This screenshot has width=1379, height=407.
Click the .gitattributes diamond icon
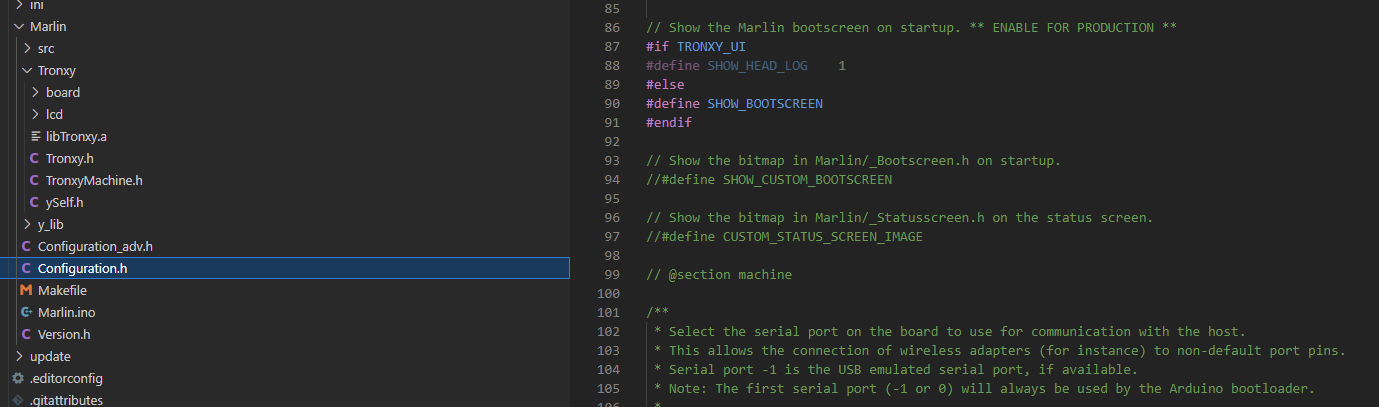18,401
